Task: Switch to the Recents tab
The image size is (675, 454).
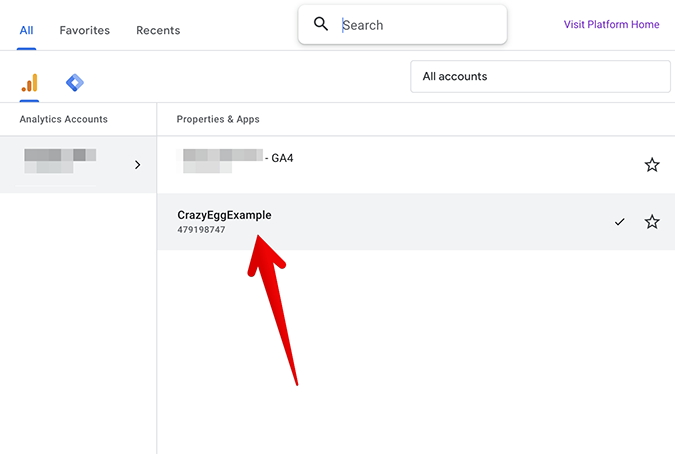Action: [158, 30]
